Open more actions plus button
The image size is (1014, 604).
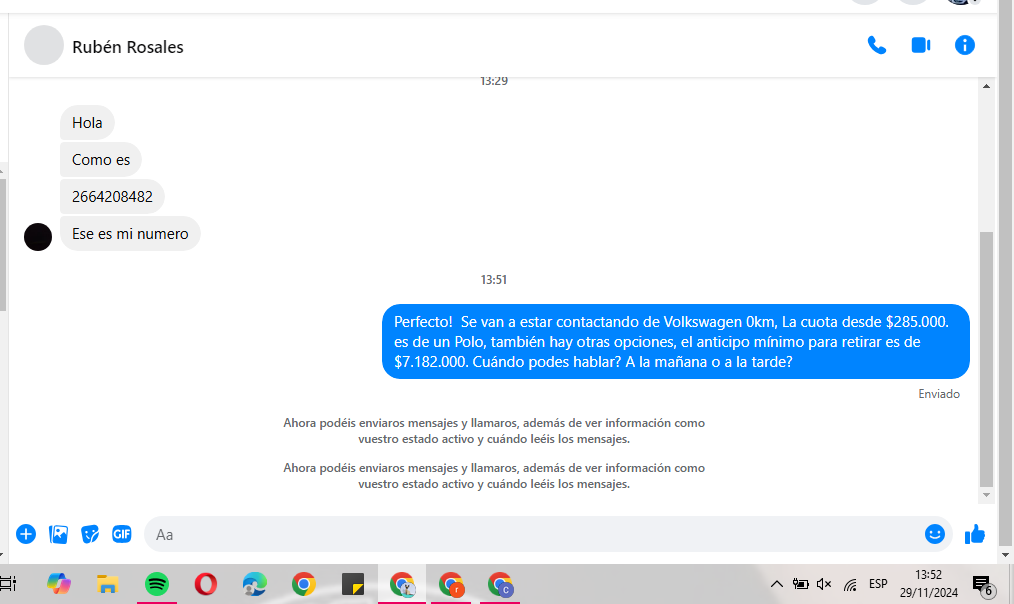[x=26, y=534]
